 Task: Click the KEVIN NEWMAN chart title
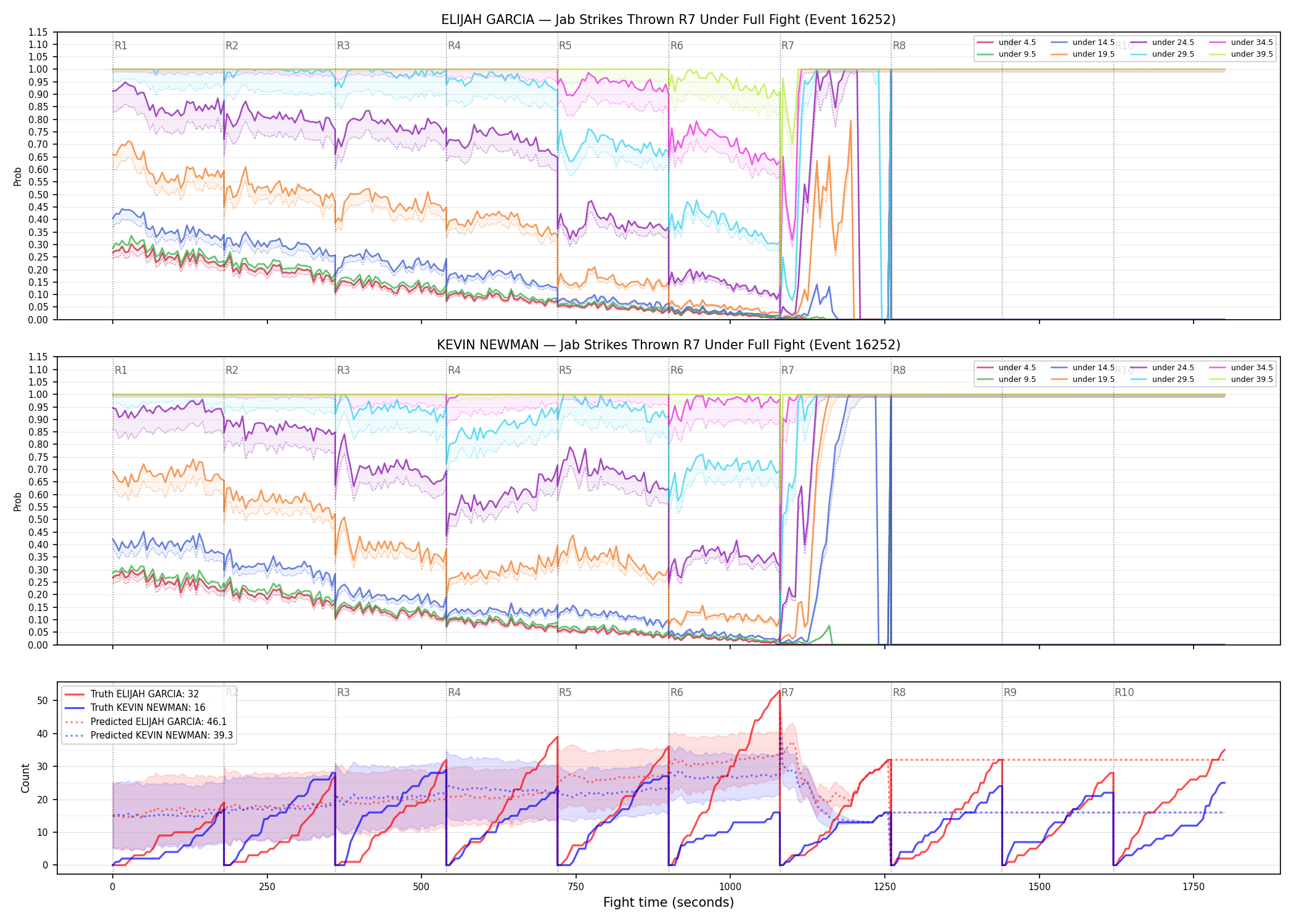(x=669, y=345)
